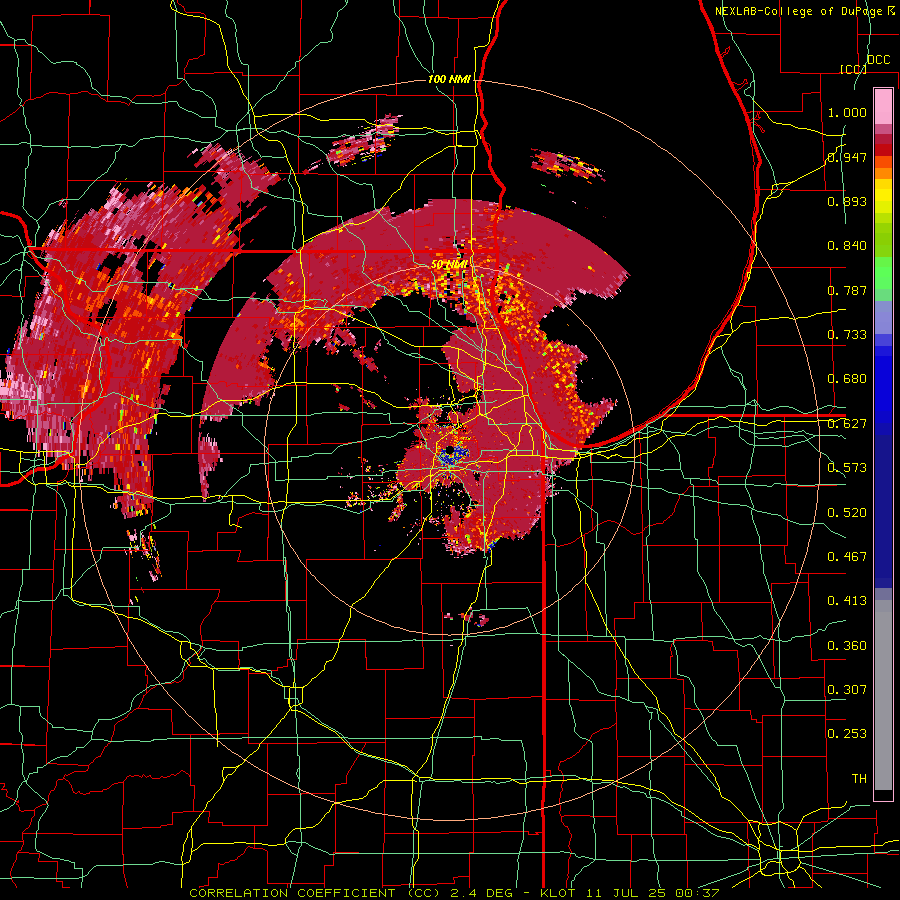Click the 100 NMI range ring label
900x900 pixels.
449,79
